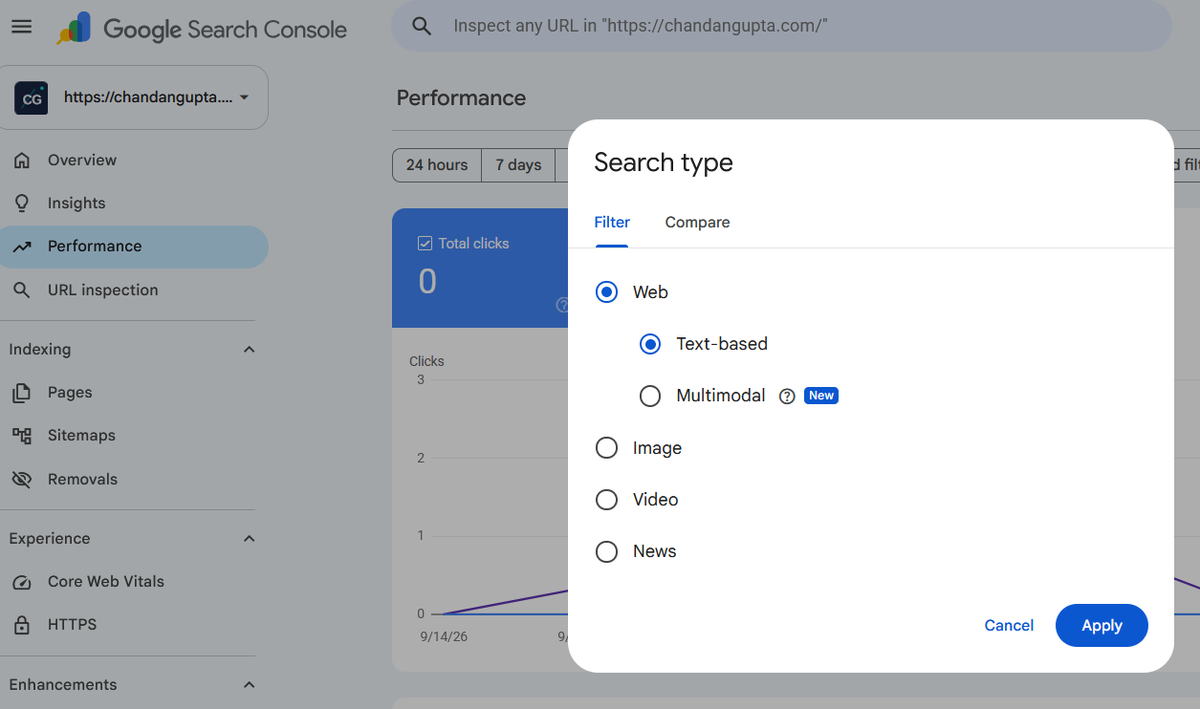Open Overview in the sidebar

coord(134,160)
